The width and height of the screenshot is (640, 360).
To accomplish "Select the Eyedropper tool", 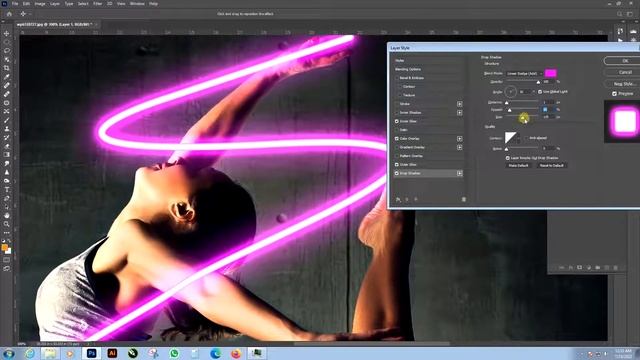I will click(x=7, y=77).
